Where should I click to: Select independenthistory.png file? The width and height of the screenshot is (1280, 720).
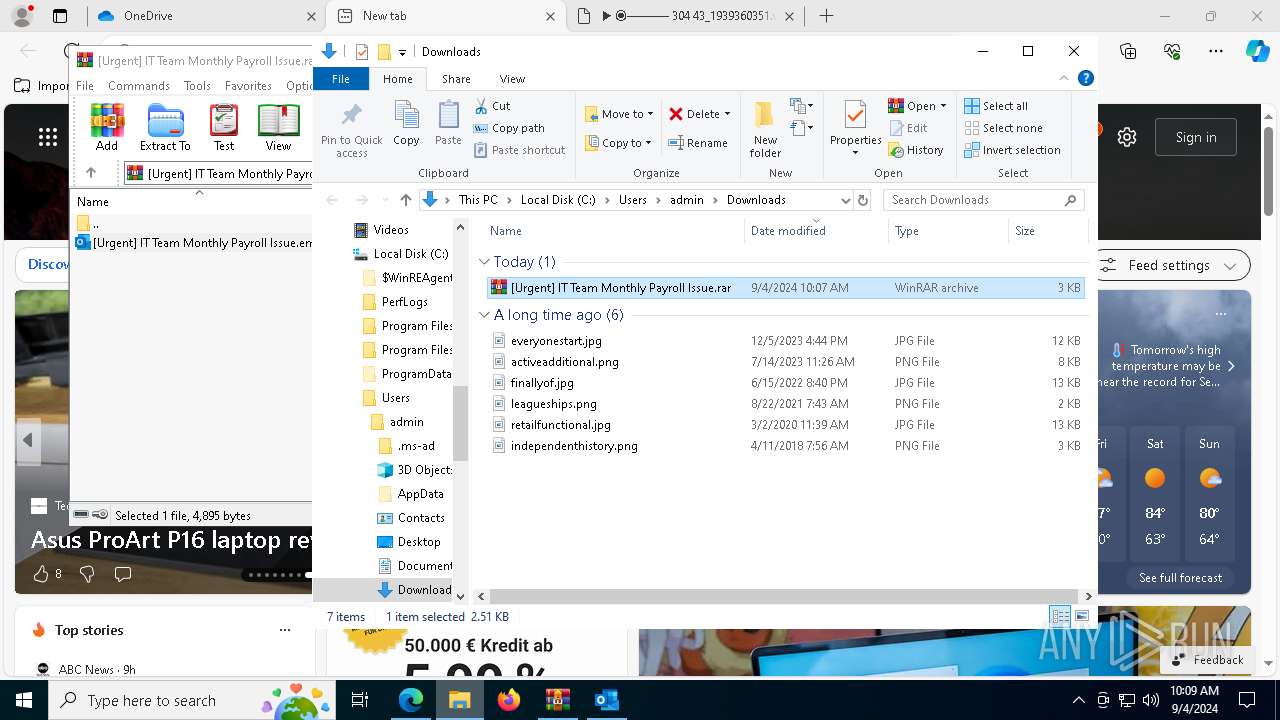pyautogui.click(x=574, y=446)
